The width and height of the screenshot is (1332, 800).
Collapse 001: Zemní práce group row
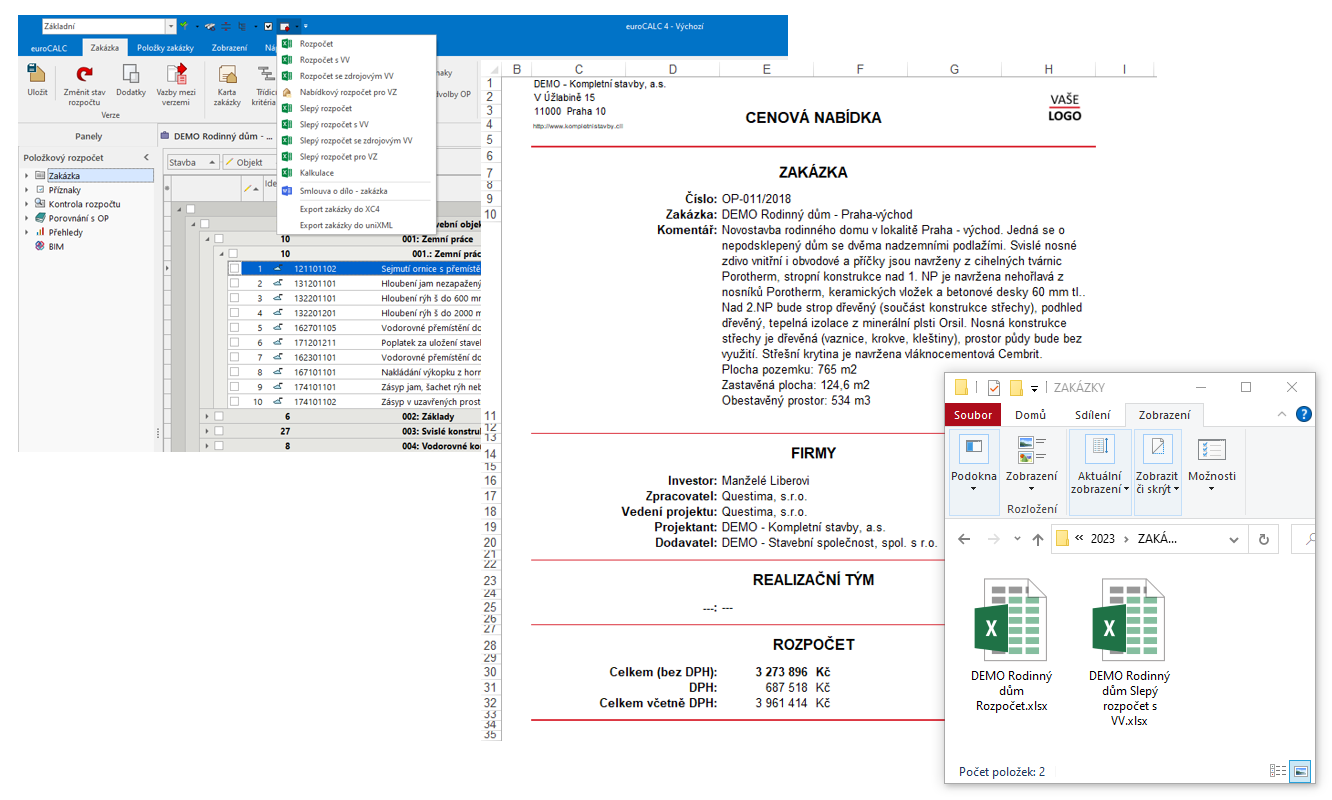[x=207, y=239]
